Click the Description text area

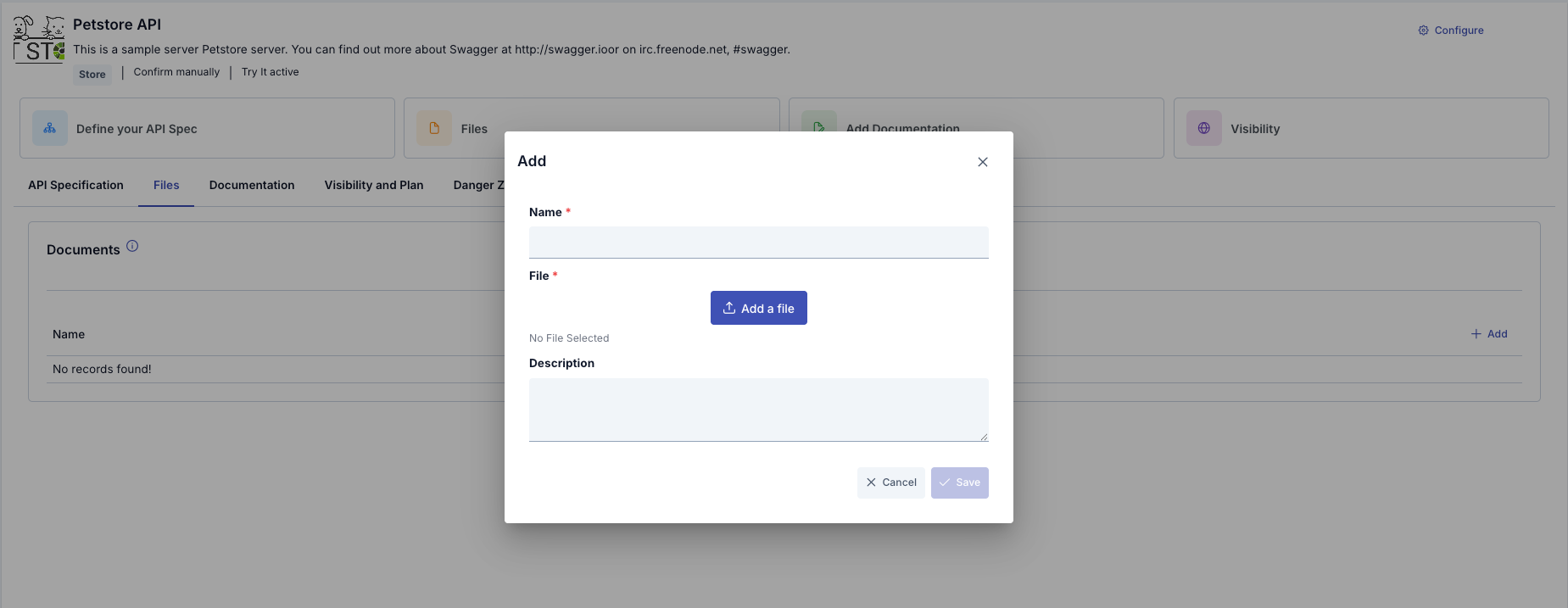click(758, 410)
